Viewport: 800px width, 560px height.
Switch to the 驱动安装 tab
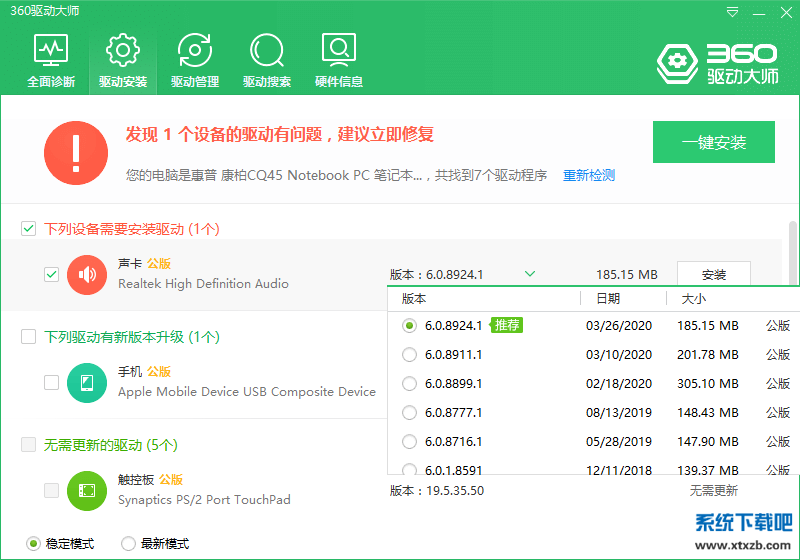click(123, 60)
